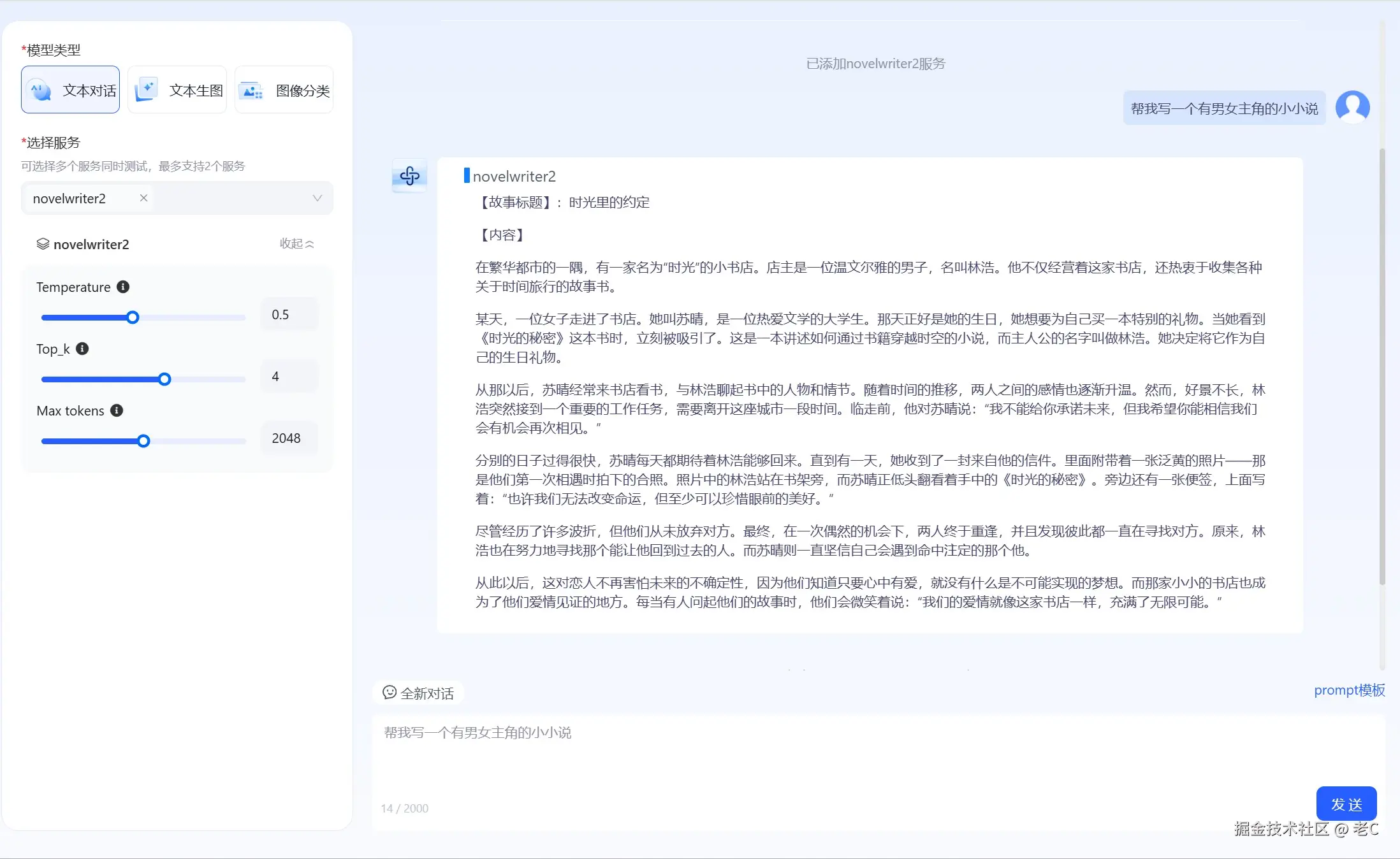Open the prompt模板 link
Image resolution: width=1400 pixels, height=859 pixels.
1349,690
